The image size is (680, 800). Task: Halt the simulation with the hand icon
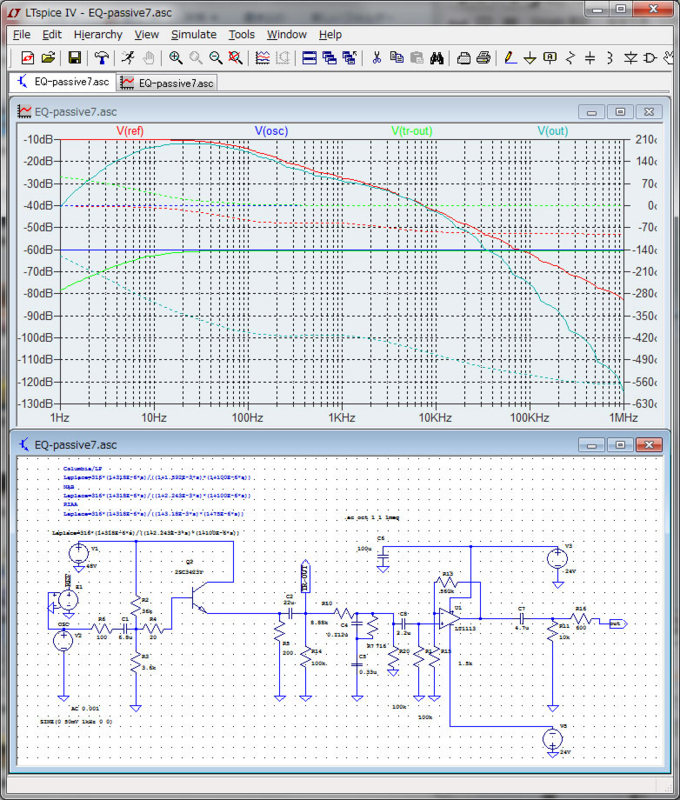tap(148, 58)
